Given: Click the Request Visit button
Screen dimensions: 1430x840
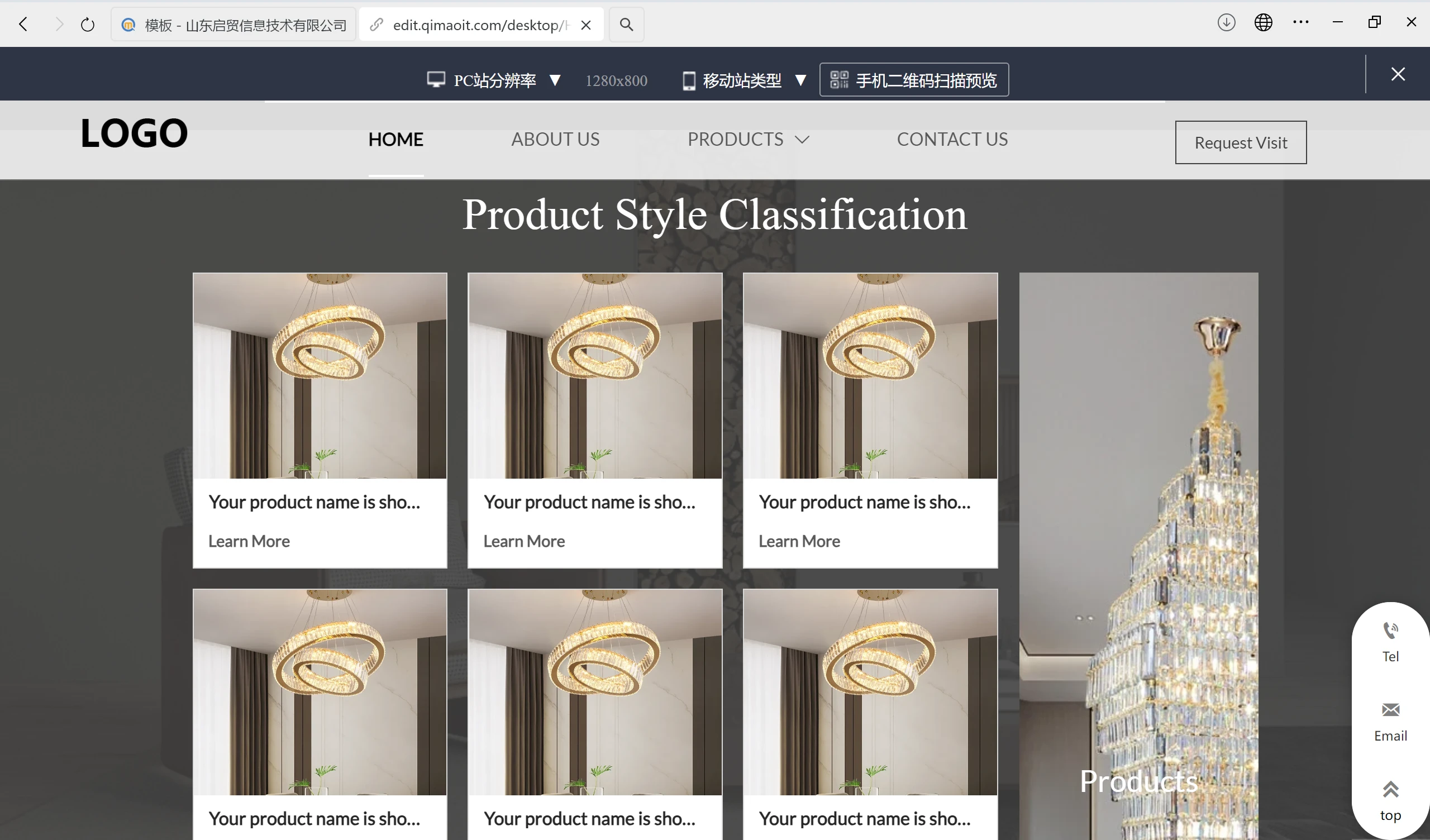Looking at the screenshot, I should (1241, 142).
